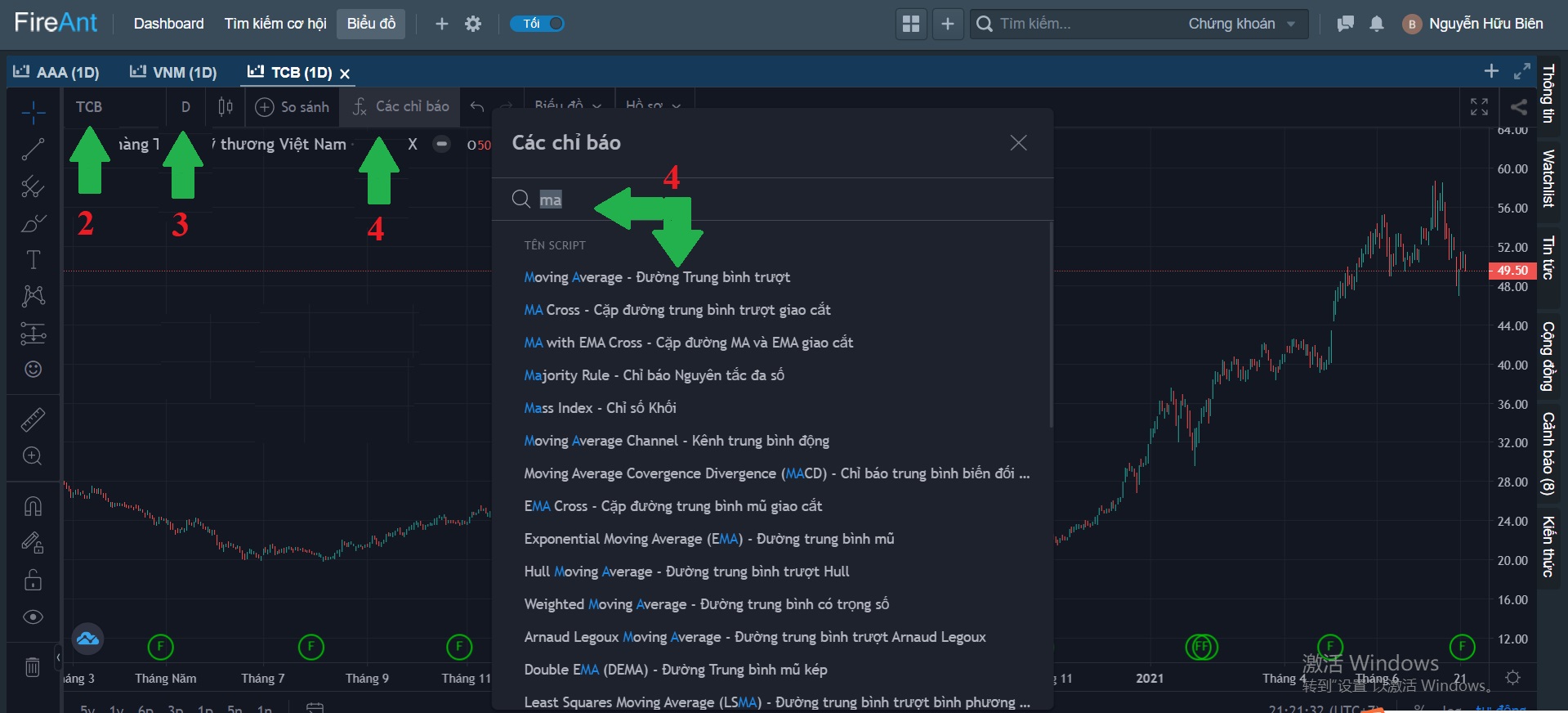The image size is (1568, 713).
Task: Switch to the VNM (1D) chart tab
Action: [173, 73]
